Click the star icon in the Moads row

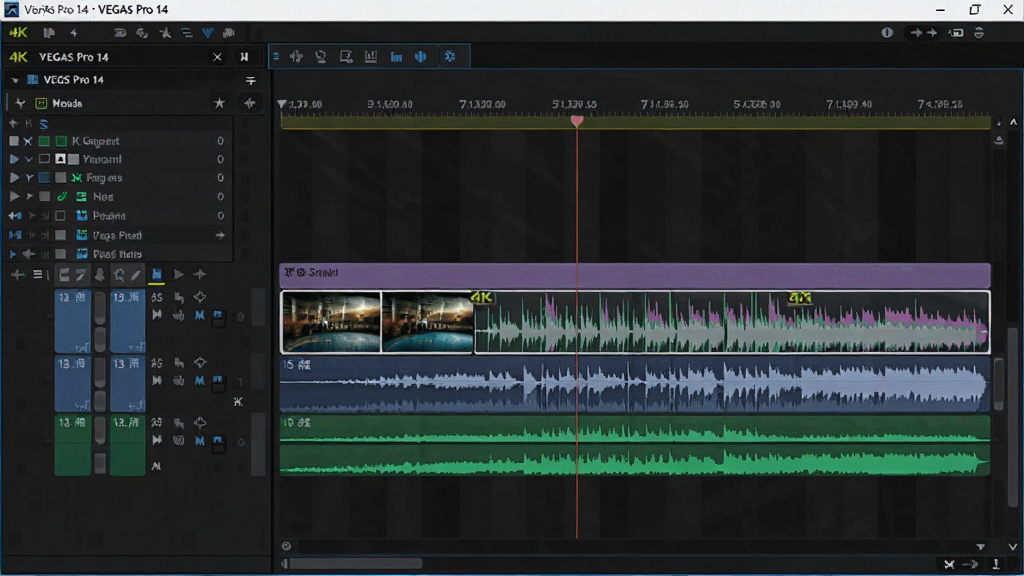[x=219, y=103]
